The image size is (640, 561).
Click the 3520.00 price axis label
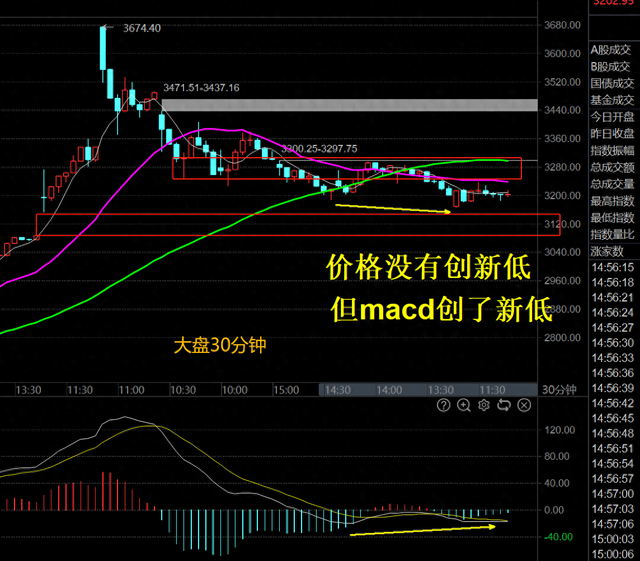point(562,82)
